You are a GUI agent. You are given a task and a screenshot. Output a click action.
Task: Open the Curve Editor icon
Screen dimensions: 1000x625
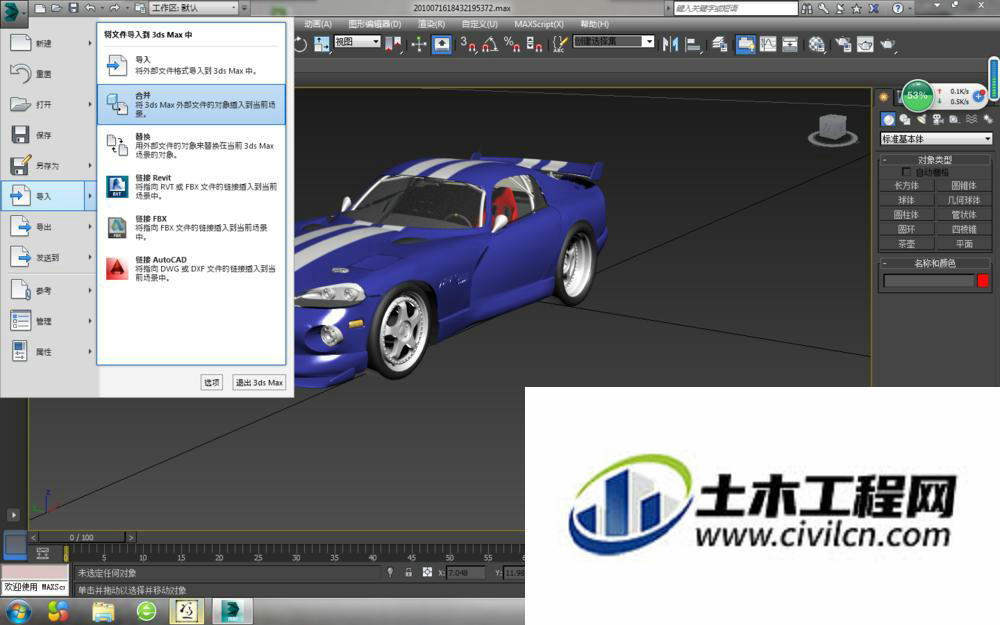768,44
